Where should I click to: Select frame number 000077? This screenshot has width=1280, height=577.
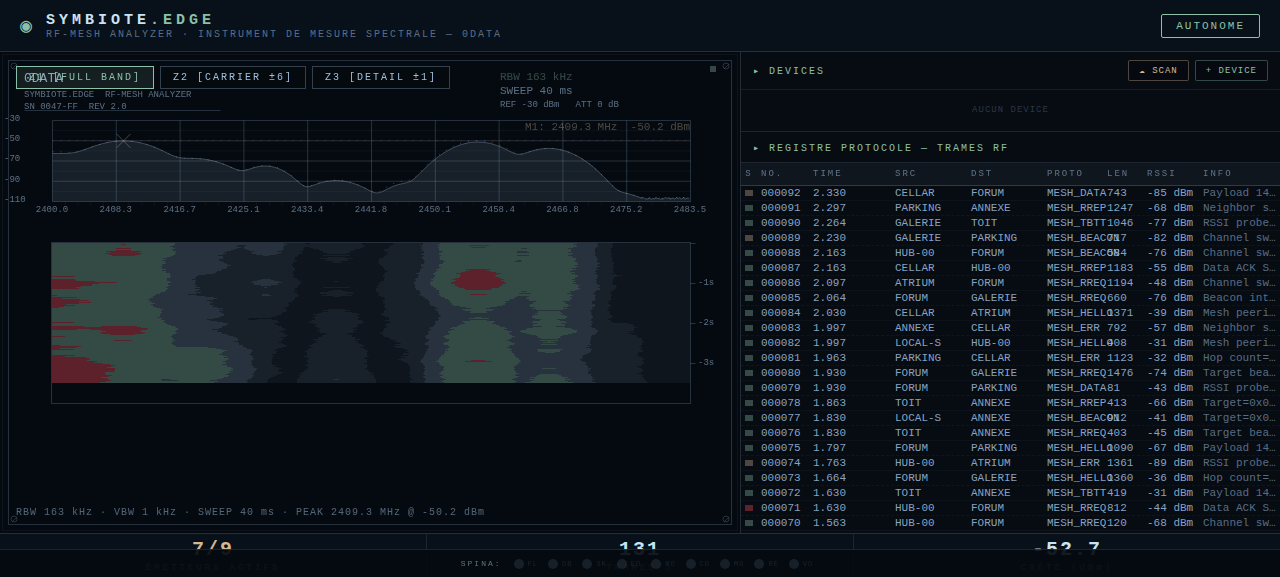point(780,418)
